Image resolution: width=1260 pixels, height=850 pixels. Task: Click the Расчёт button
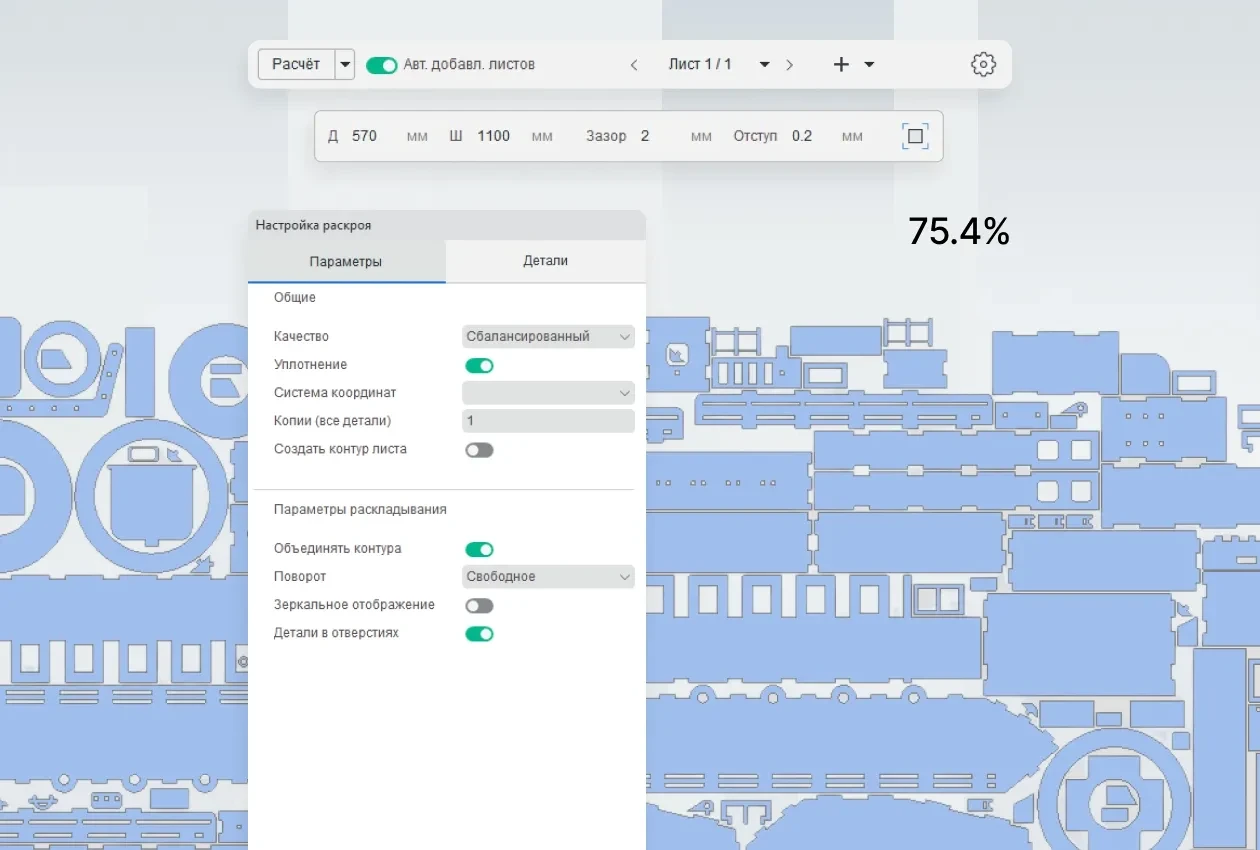[296, 64]
